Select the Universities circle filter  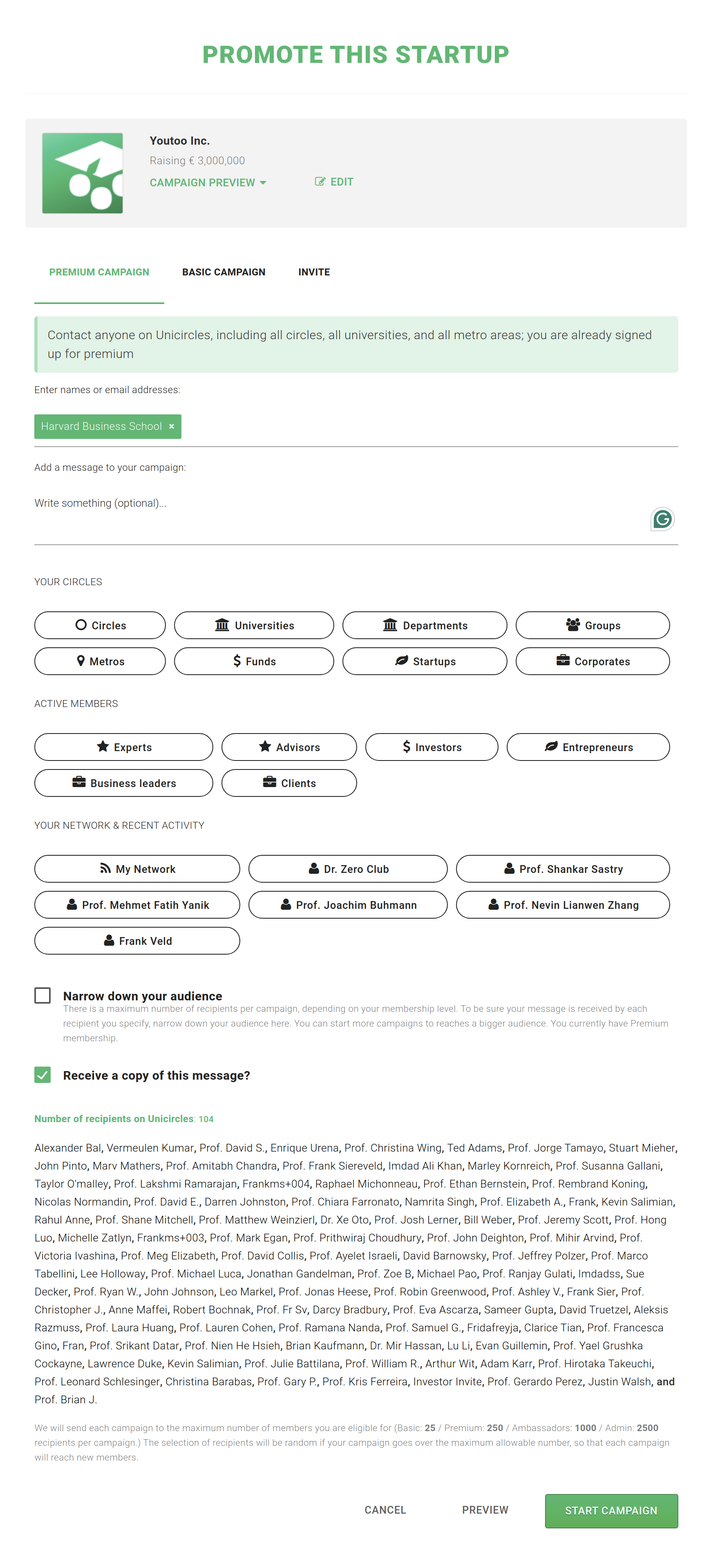[x=254, y=625]
